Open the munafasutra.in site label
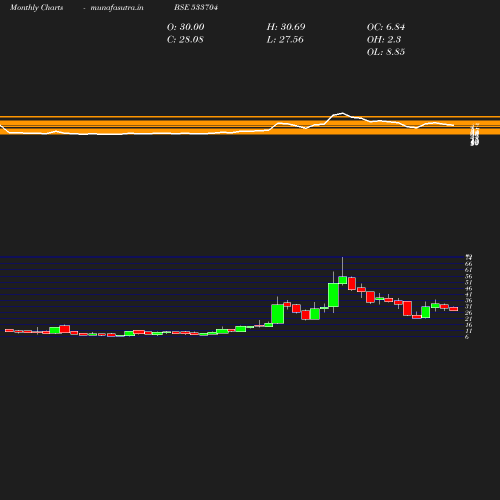Image resolution: width=500 pixels, height=500 pixels. [117, 7]
